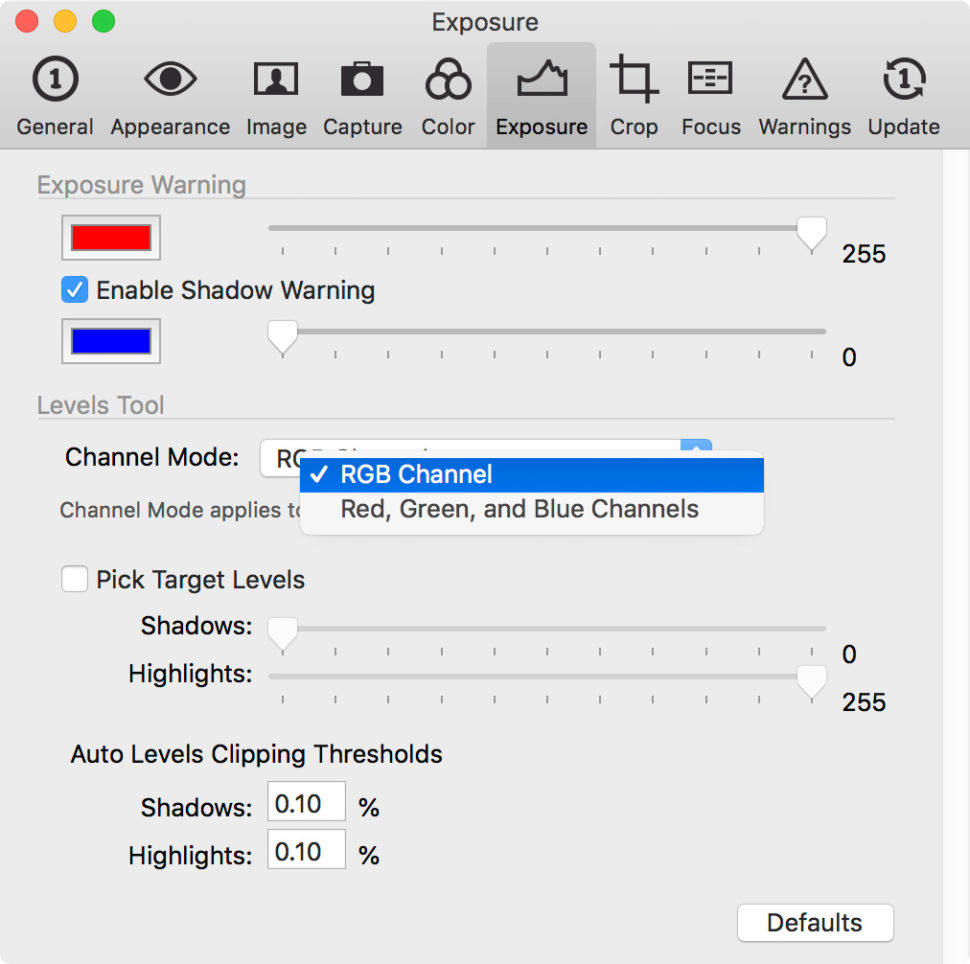This screenshot has height=964, width=970.
Task: Disable the Enable Shadow Warning checkbox
Action: (73, 289)
